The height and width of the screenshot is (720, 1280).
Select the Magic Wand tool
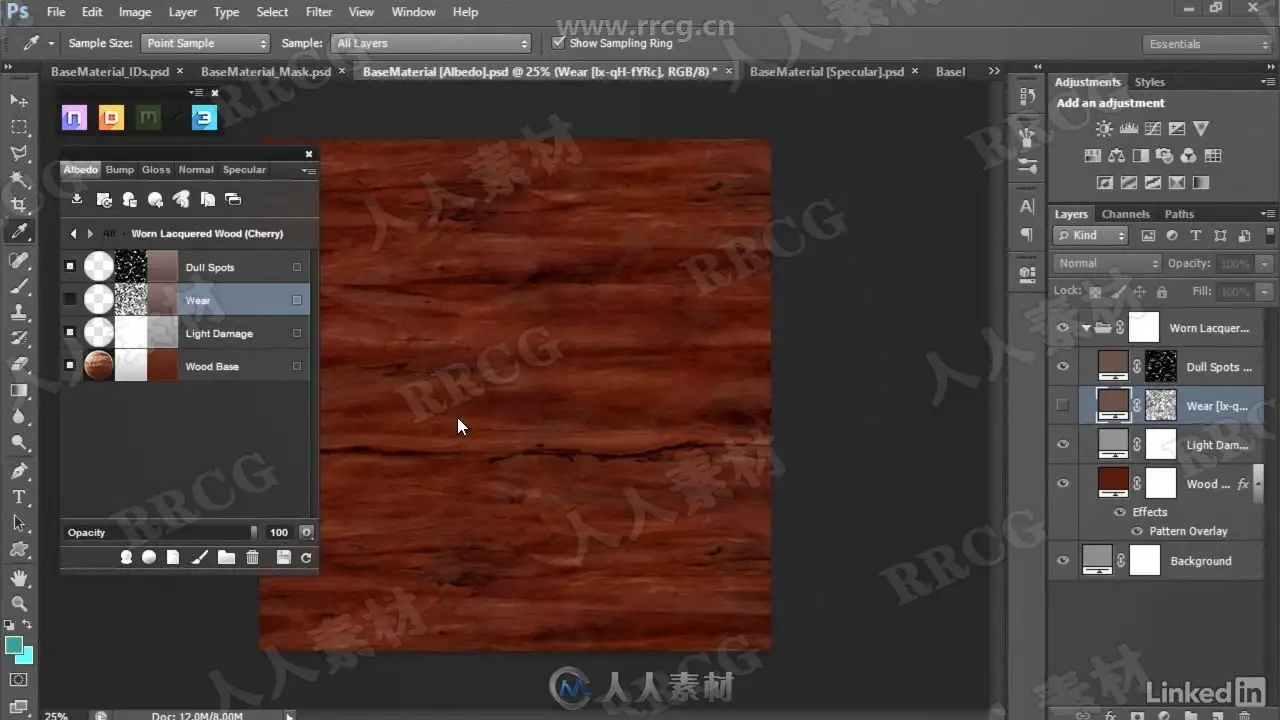pos(19,179)
